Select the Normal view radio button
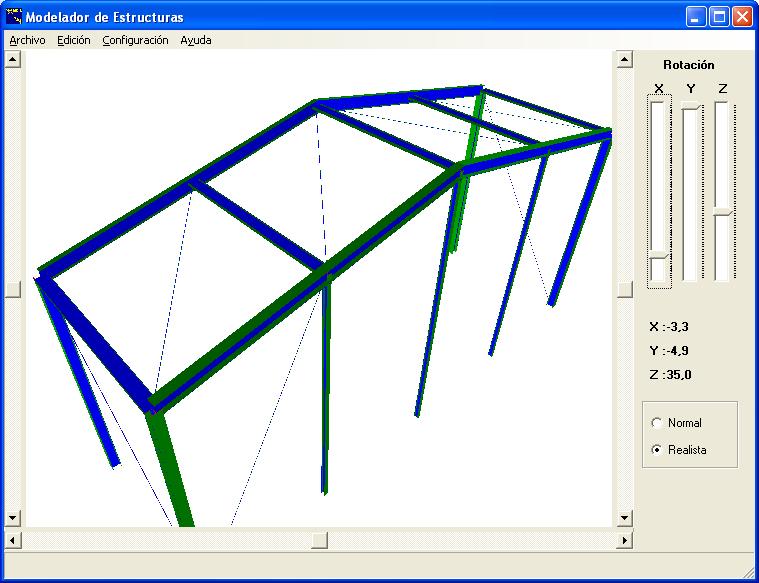The width and height of the screenshot is (759, 583). tap(657, 423)
